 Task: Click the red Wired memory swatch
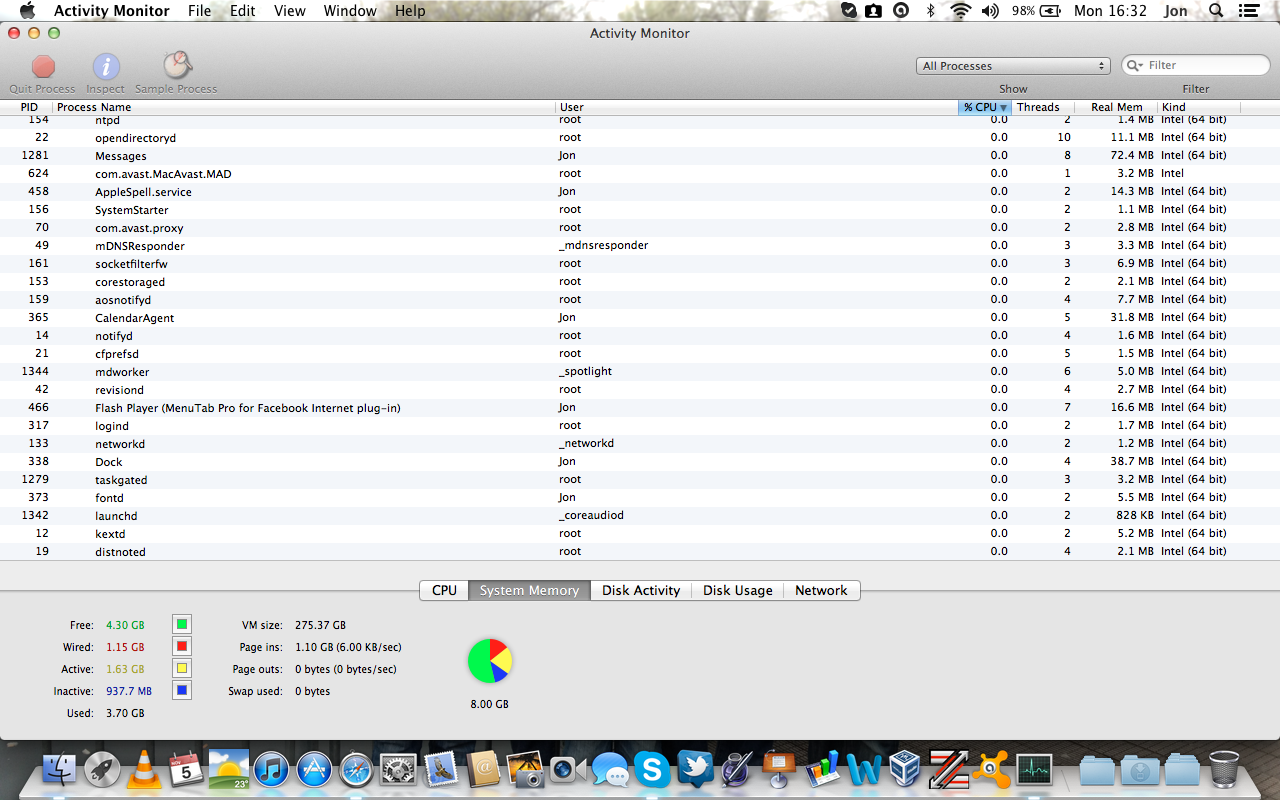point(182,647)
